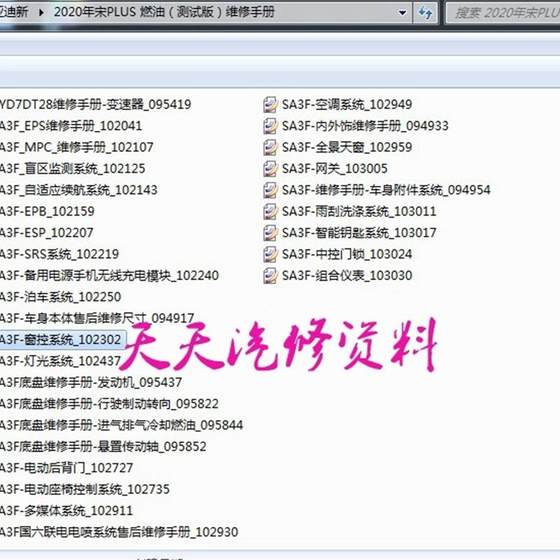Select file A3F底盘维修手册-发动机_095437
The width and height of the screenshot is (560, 560).
pyautogui.click(x=91, y=383)
